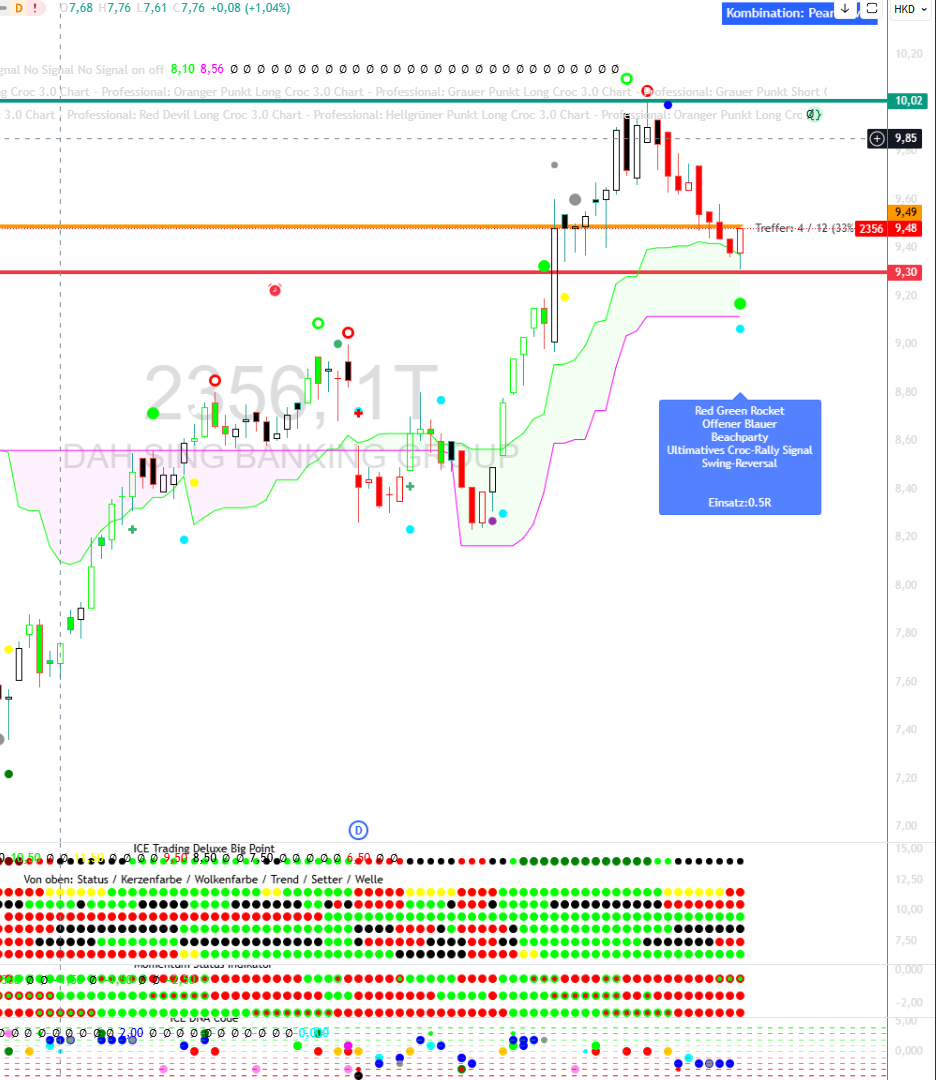This screenshot has width=936, height=1080.
Task: Click the red alarm clock alert icon
Action: [x=275, y=290]
